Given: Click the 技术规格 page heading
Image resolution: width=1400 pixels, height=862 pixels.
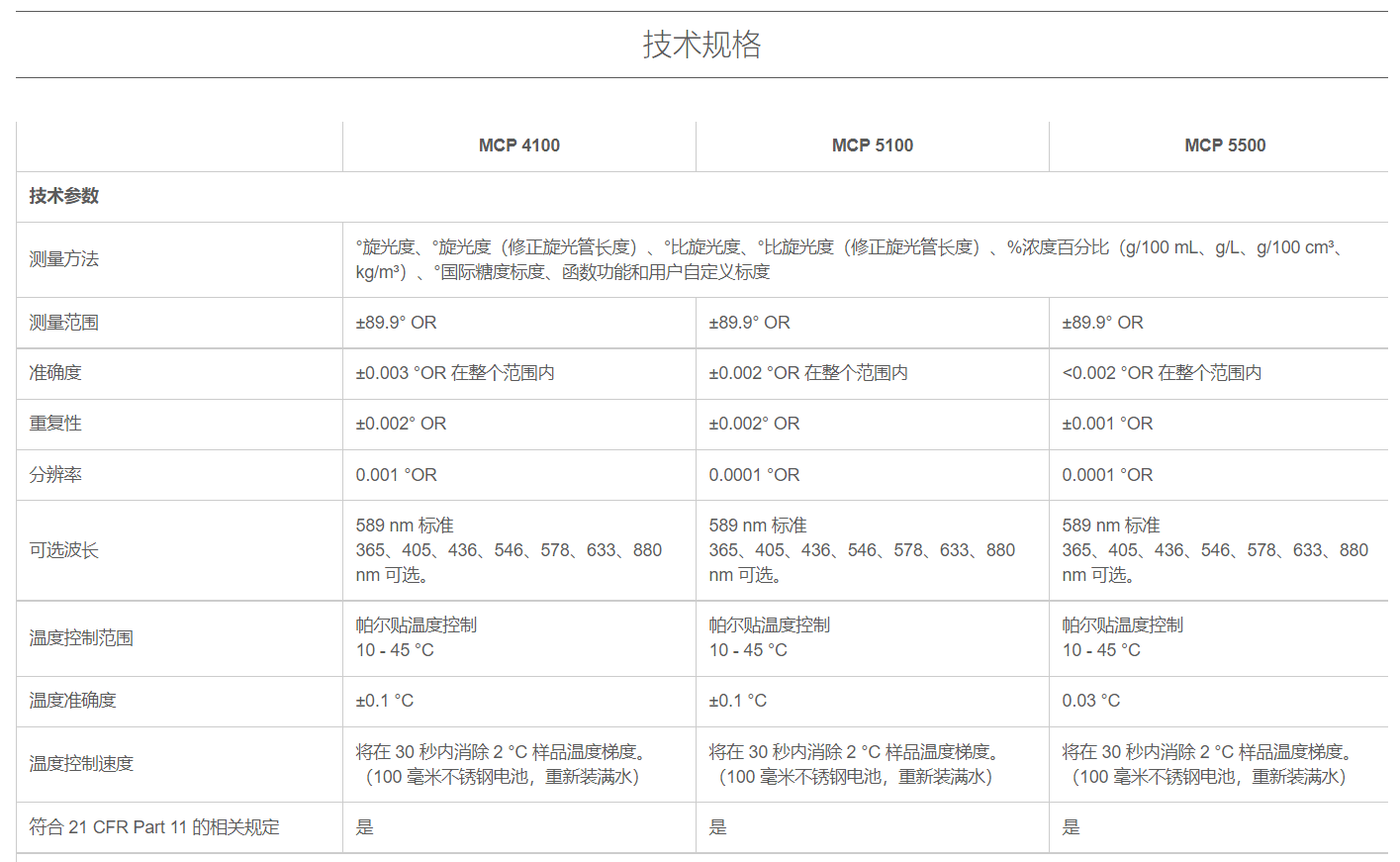Looking at the screenshot, I should click(x=701, y=45).
